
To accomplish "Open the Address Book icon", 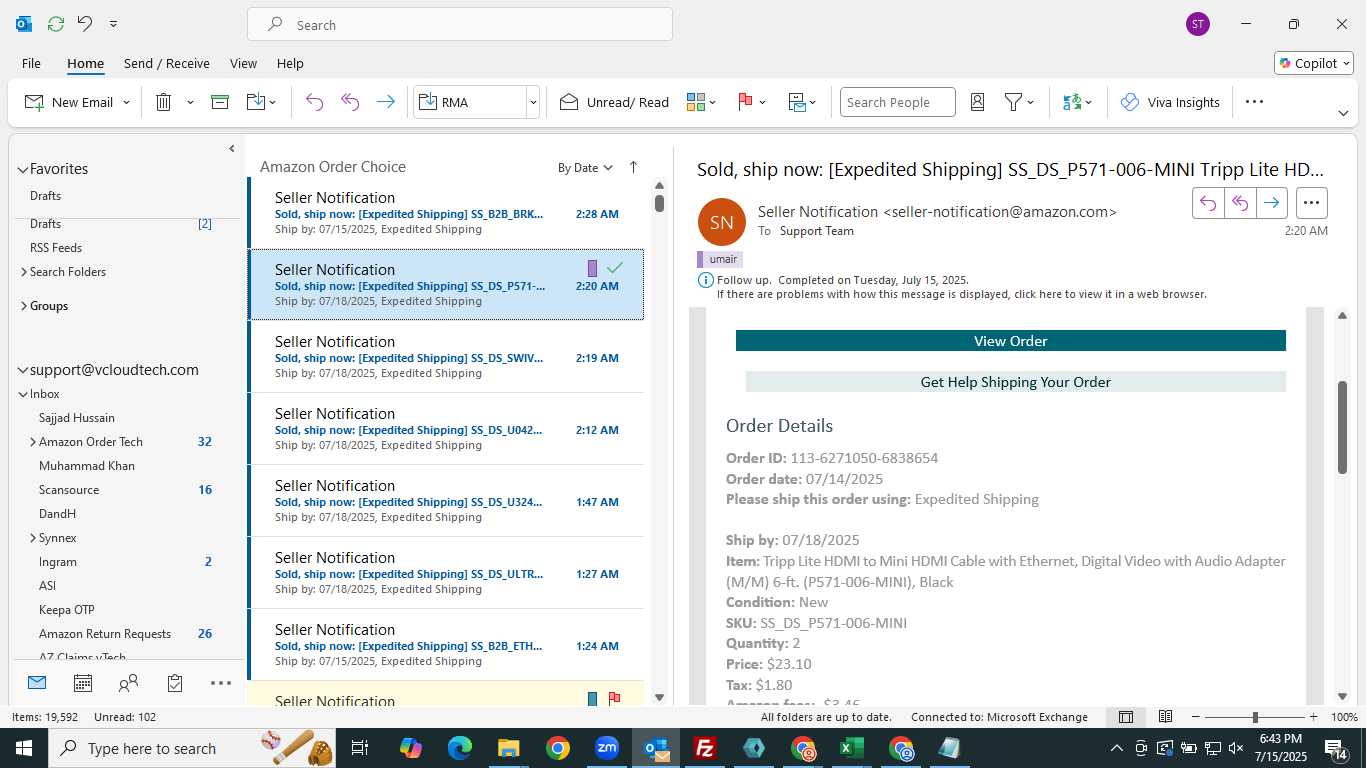I will pyautogui.click(x=978, y=102).
